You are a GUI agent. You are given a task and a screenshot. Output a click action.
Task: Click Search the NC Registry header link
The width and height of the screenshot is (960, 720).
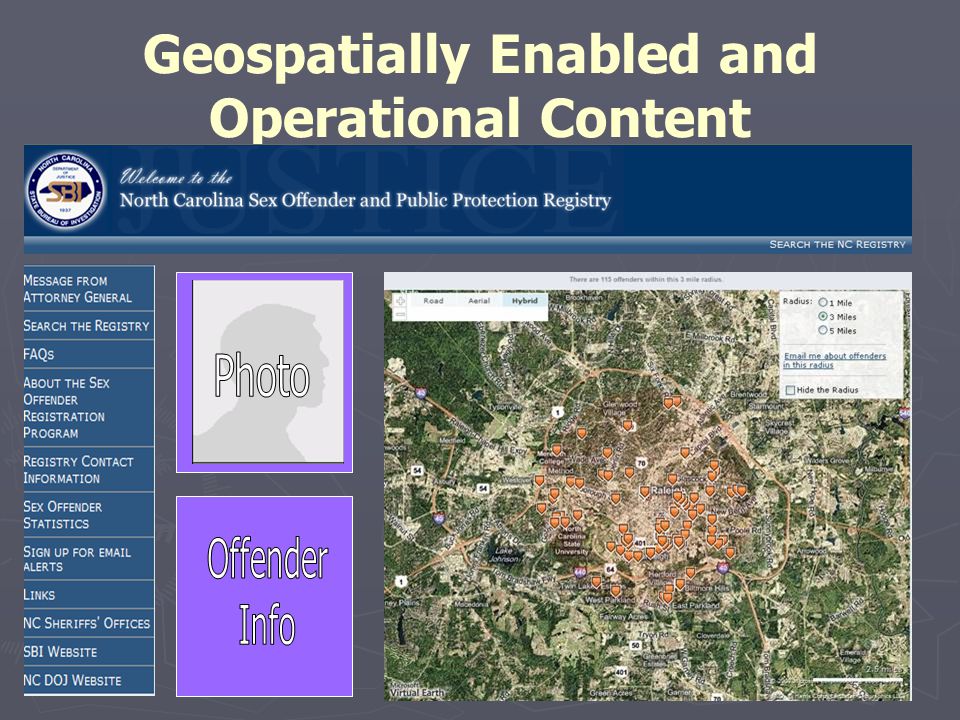837,244
